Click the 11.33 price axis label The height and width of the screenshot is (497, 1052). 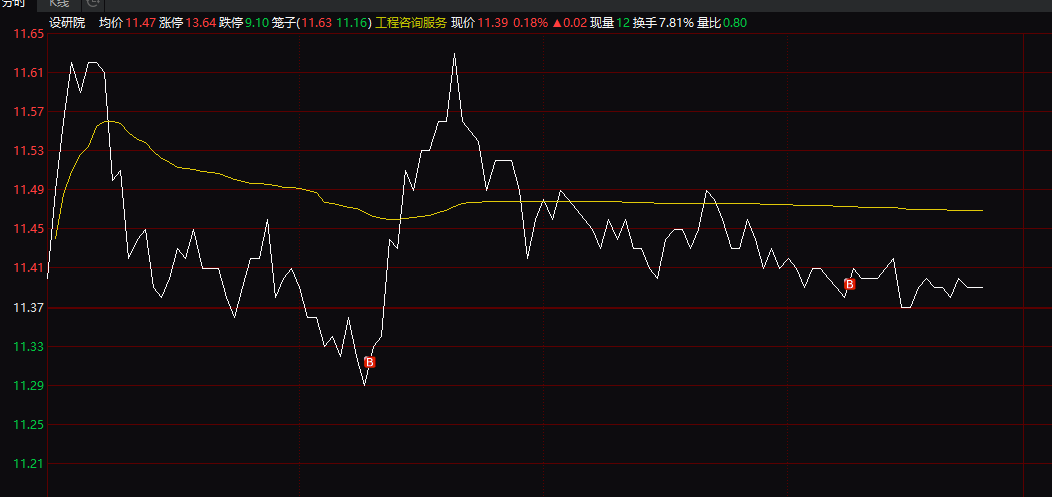(x=28, y=347)
